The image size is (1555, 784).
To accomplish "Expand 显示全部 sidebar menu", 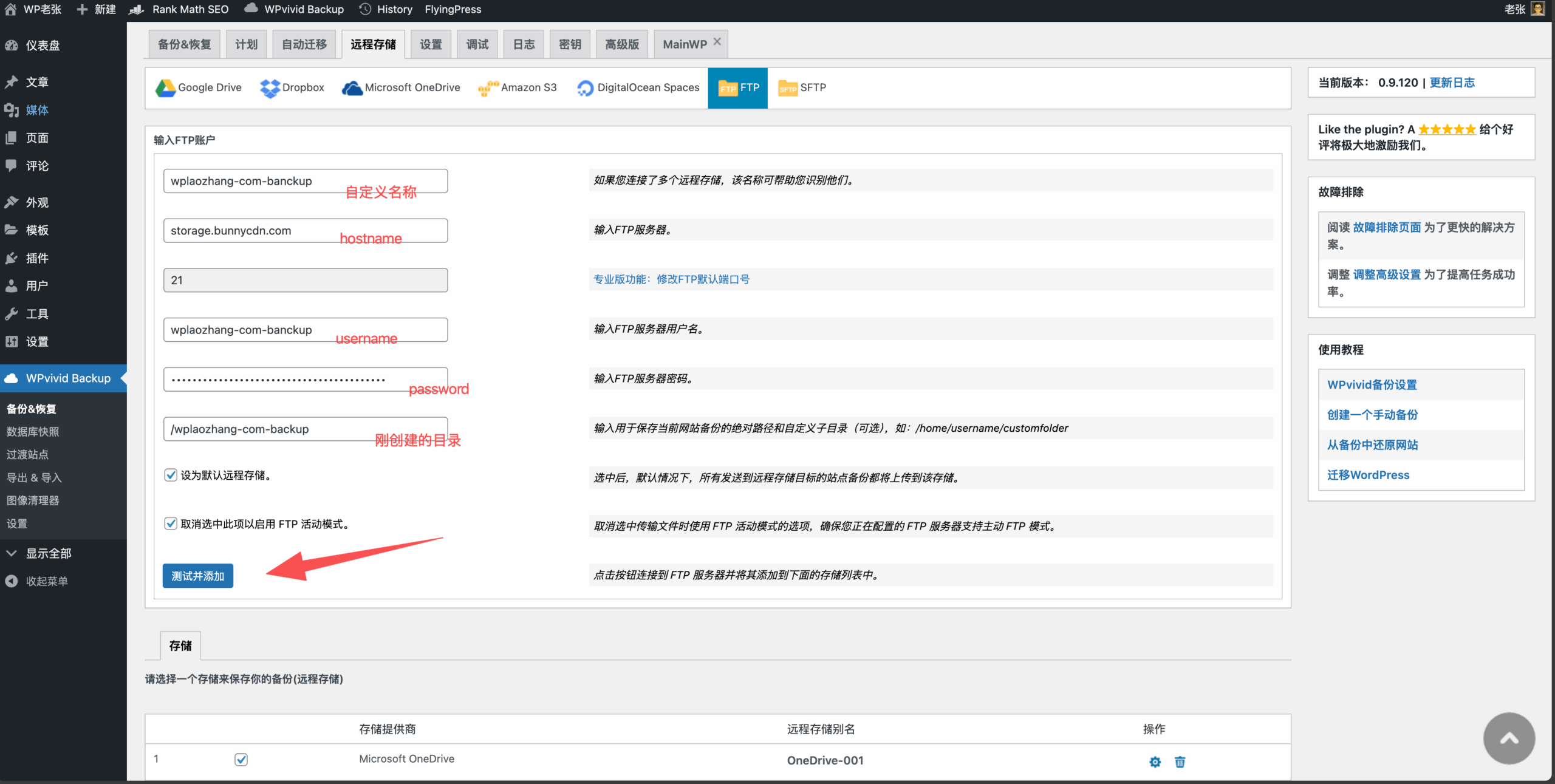I will [x=48, y=553].
